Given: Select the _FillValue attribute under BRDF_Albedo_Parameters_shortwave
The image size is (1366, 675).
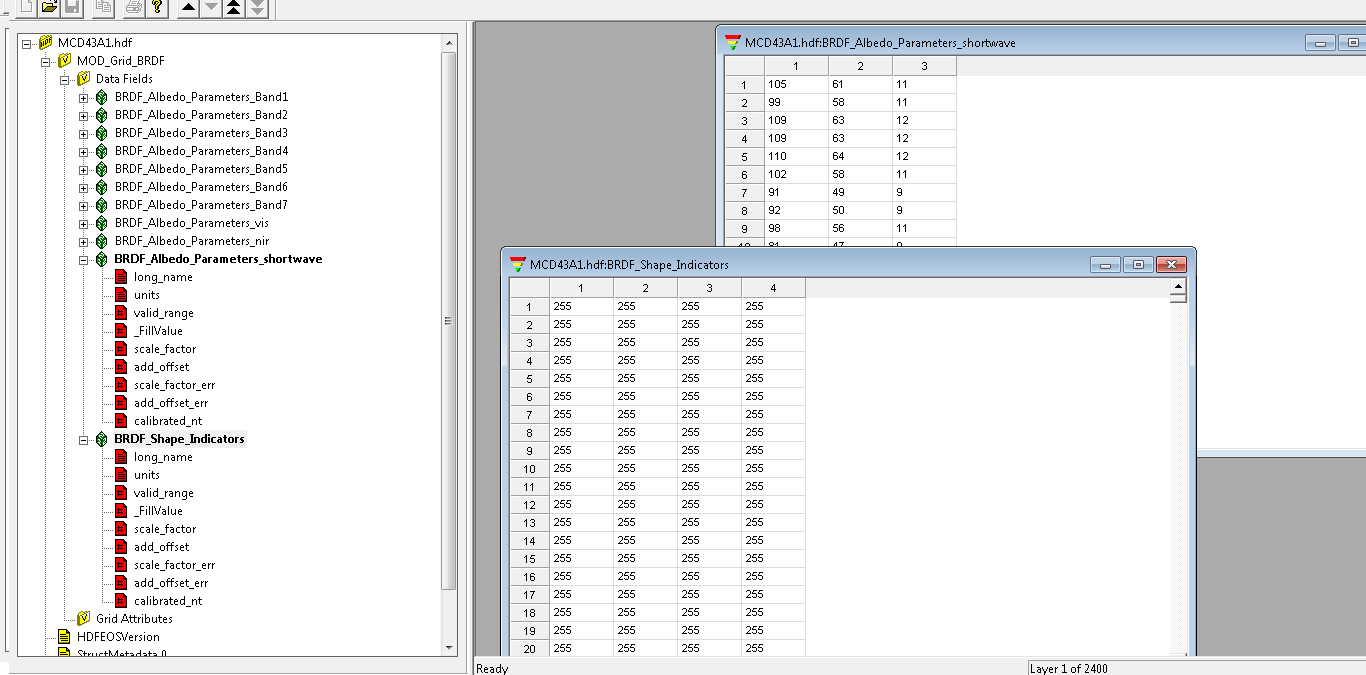Looking at the screenshot, I should click(x=158, y=331).
